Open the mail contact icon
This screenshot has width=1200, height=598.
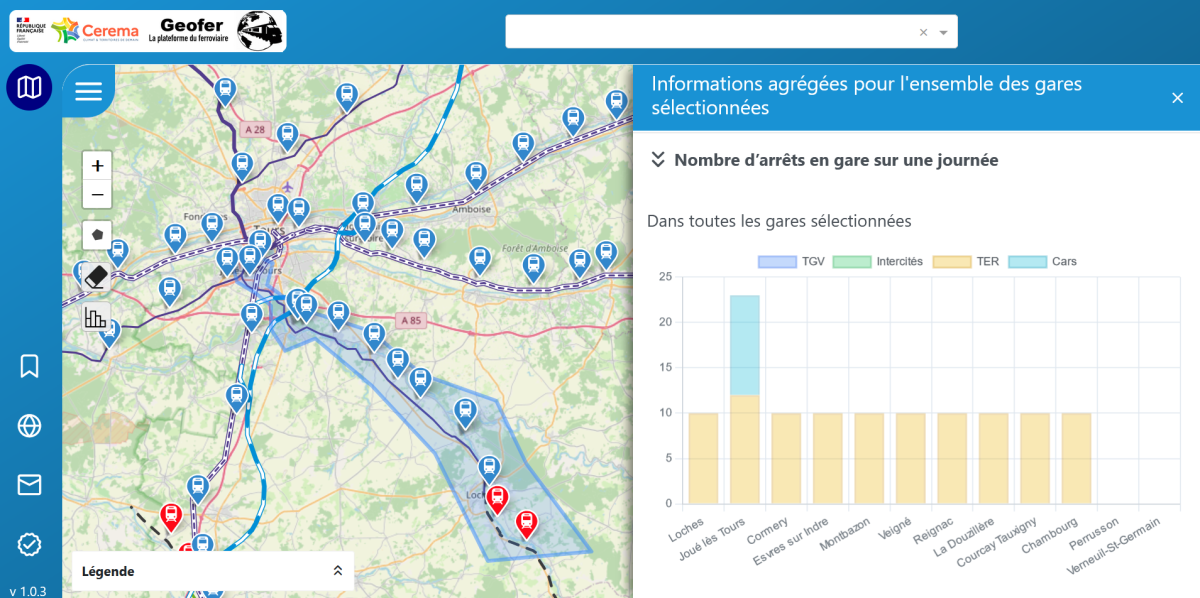point(29,485)
